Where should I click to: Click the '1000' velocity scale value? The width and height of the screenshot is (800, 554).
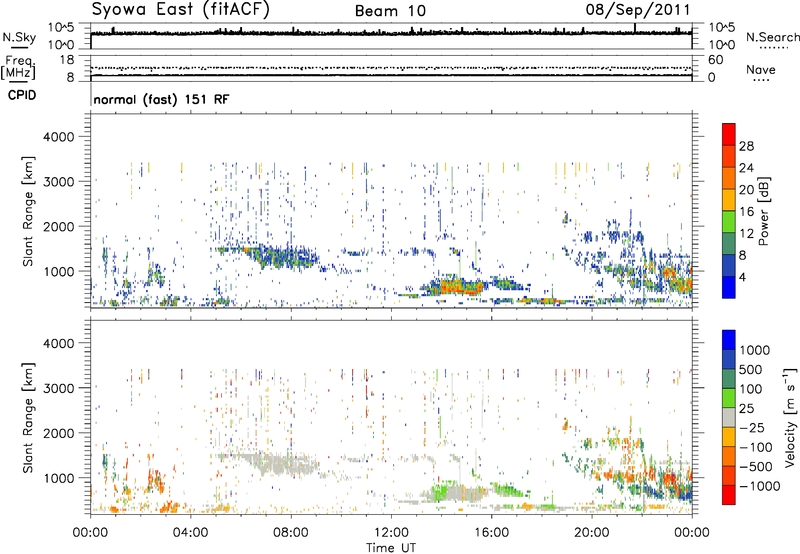click(755, 350)
